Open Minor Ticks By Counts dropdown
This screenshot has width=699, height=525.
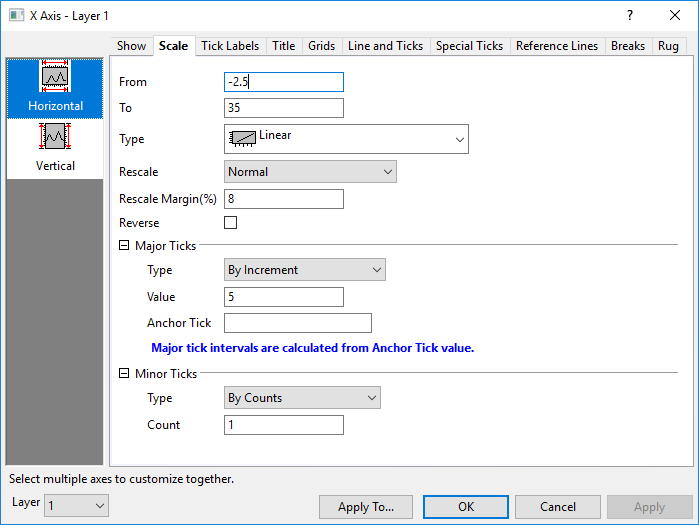coord(302,398)
